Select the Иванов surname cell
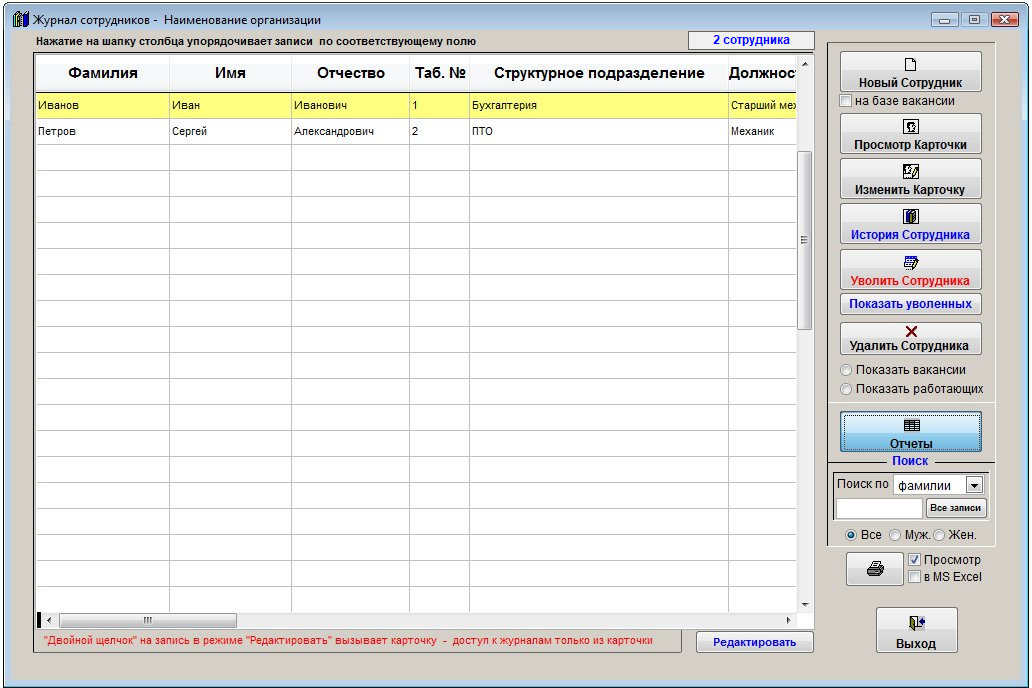This screenshot has height=688, width=1032. click(x=103, y=105)
